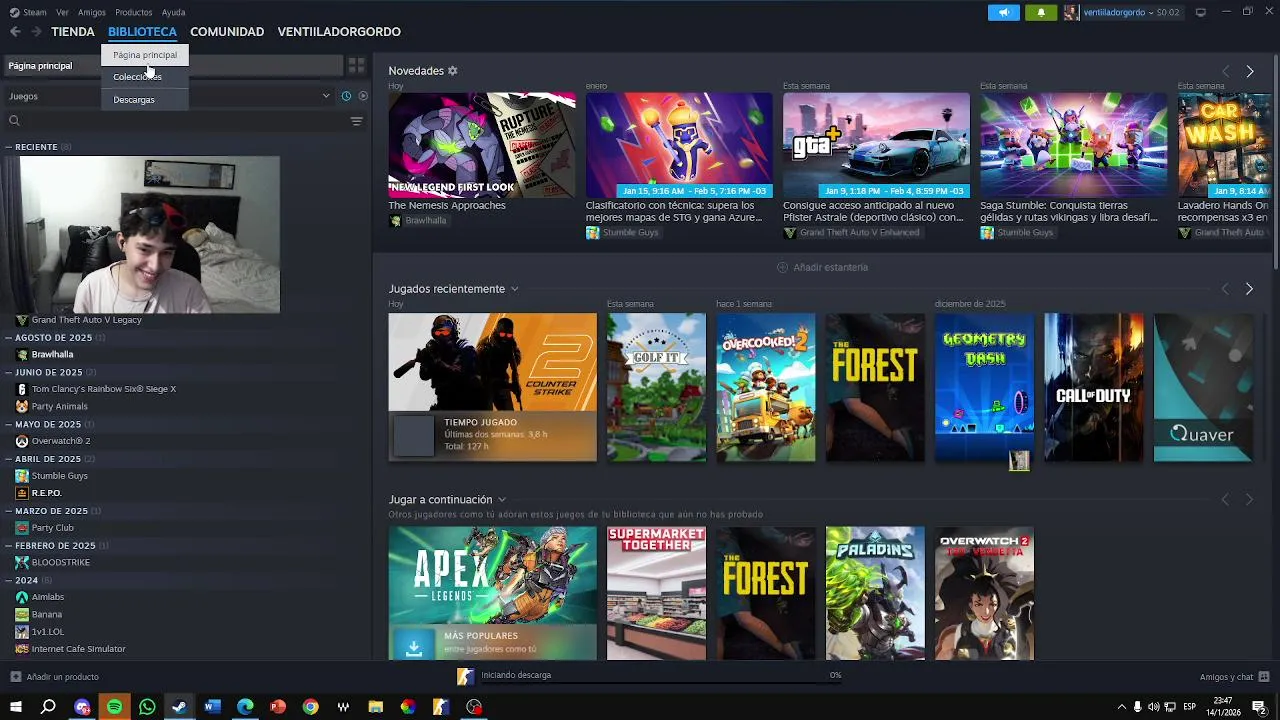Click Apex Legends download icon
Screen dimensions: 1280x720
(414, 647)
